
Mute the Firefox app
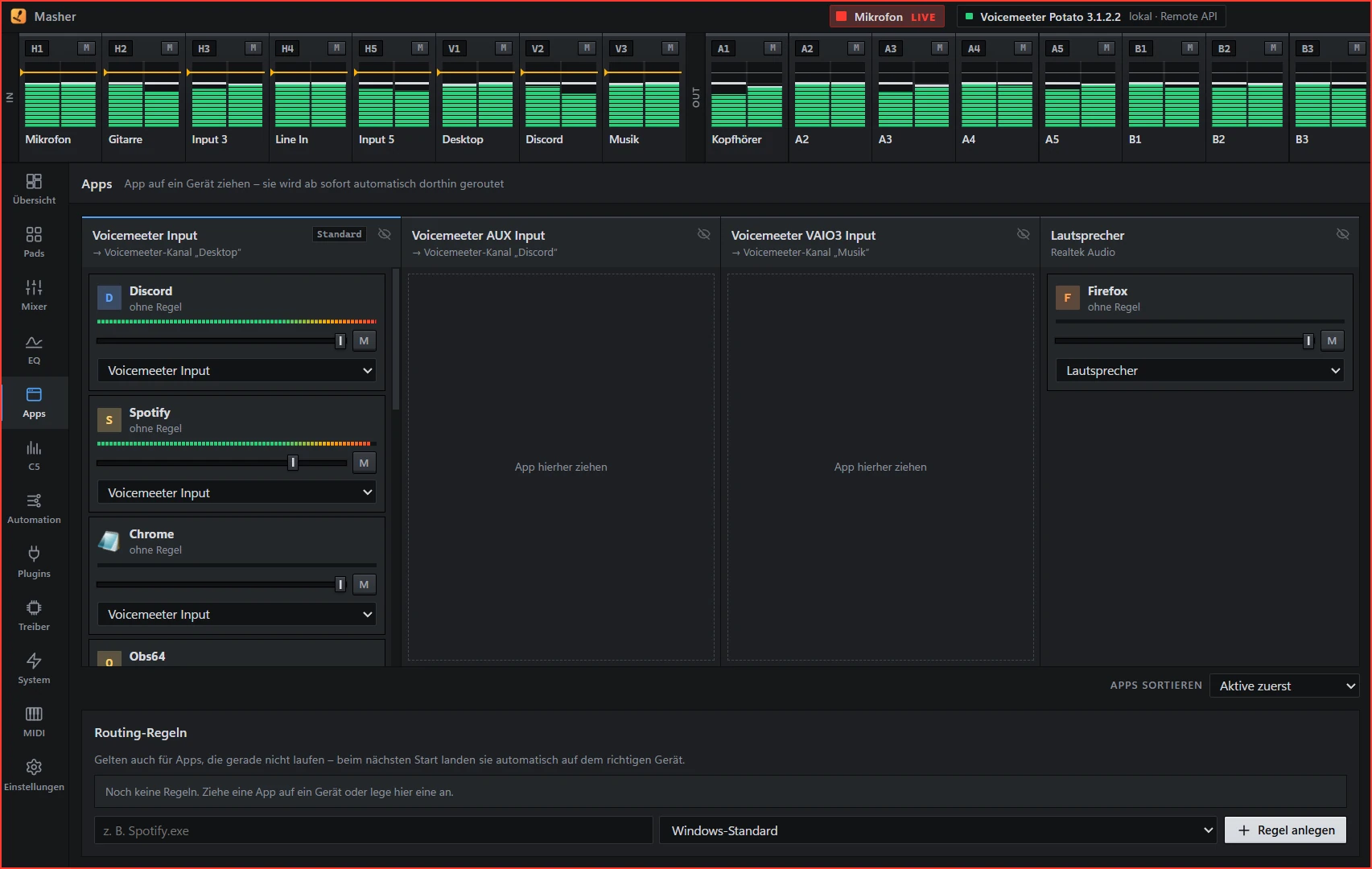point(1333,341)
